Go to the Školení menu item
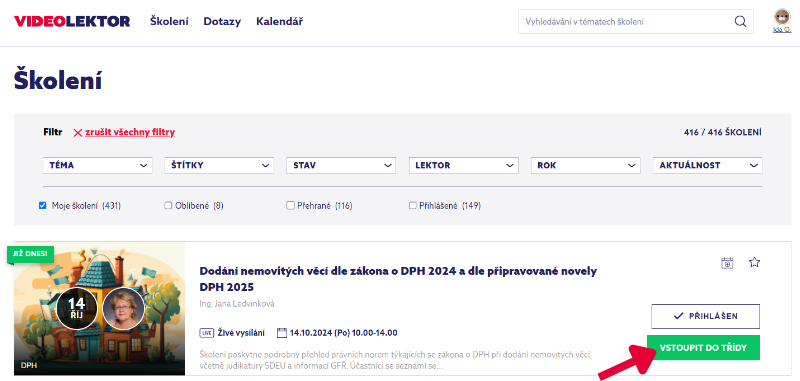 pos(169,21)
